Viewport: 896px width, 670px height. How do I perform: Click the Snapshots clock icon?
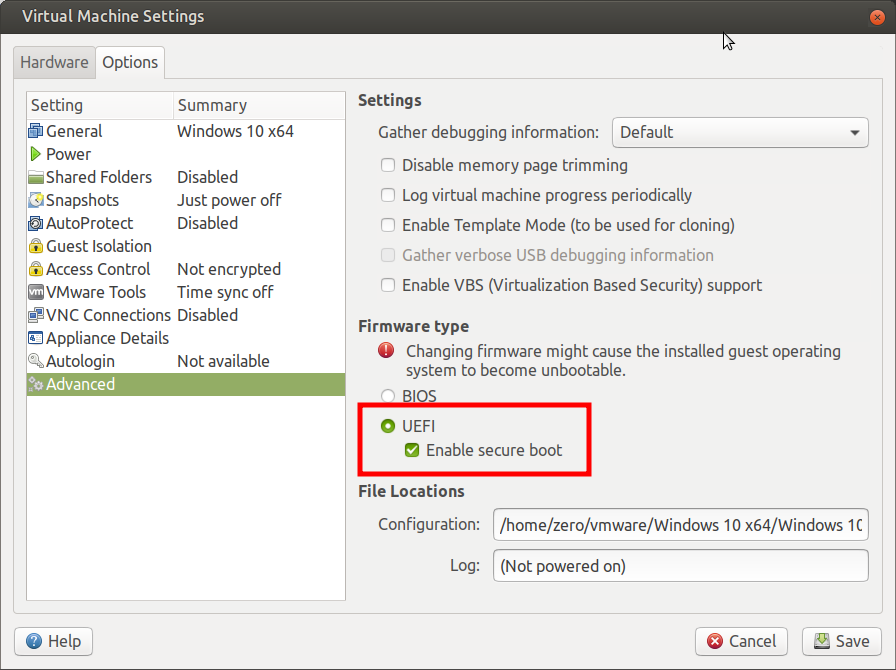[x=35, y=200]
